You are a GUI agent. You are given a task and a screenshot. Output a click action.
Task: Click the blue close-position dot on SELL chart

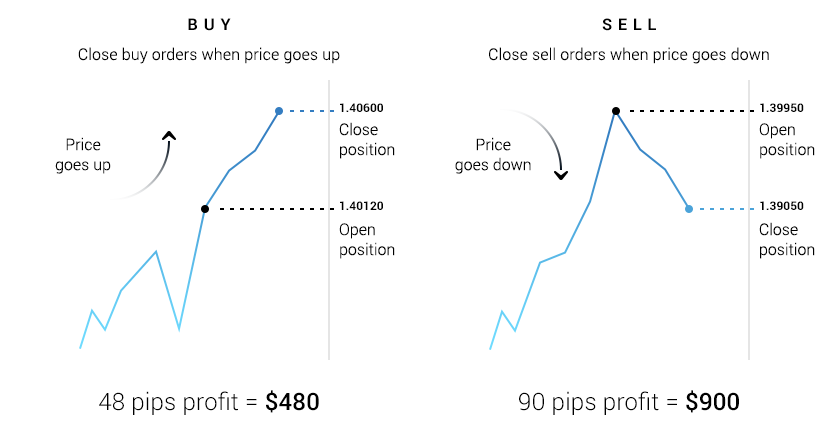(689, 209)
